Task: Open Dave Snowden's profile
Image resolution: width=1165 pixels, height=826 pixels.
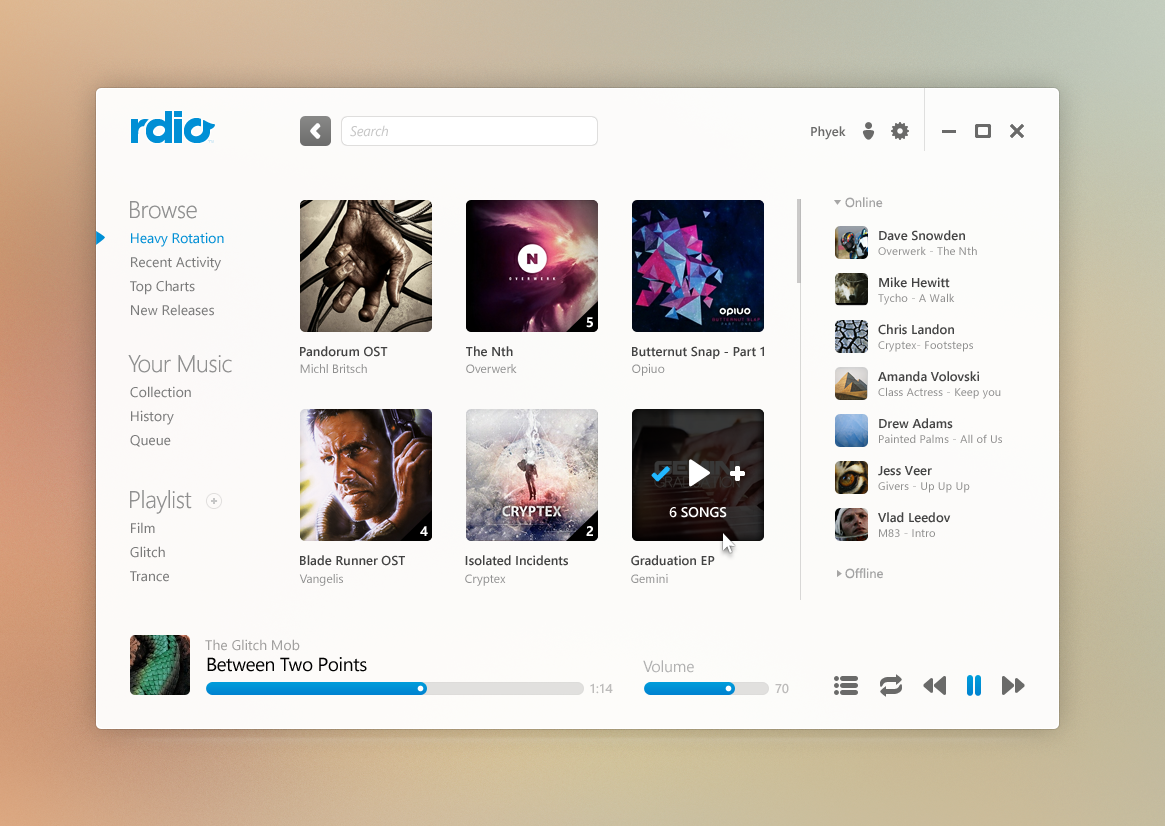Action: (x=921, y=236)
